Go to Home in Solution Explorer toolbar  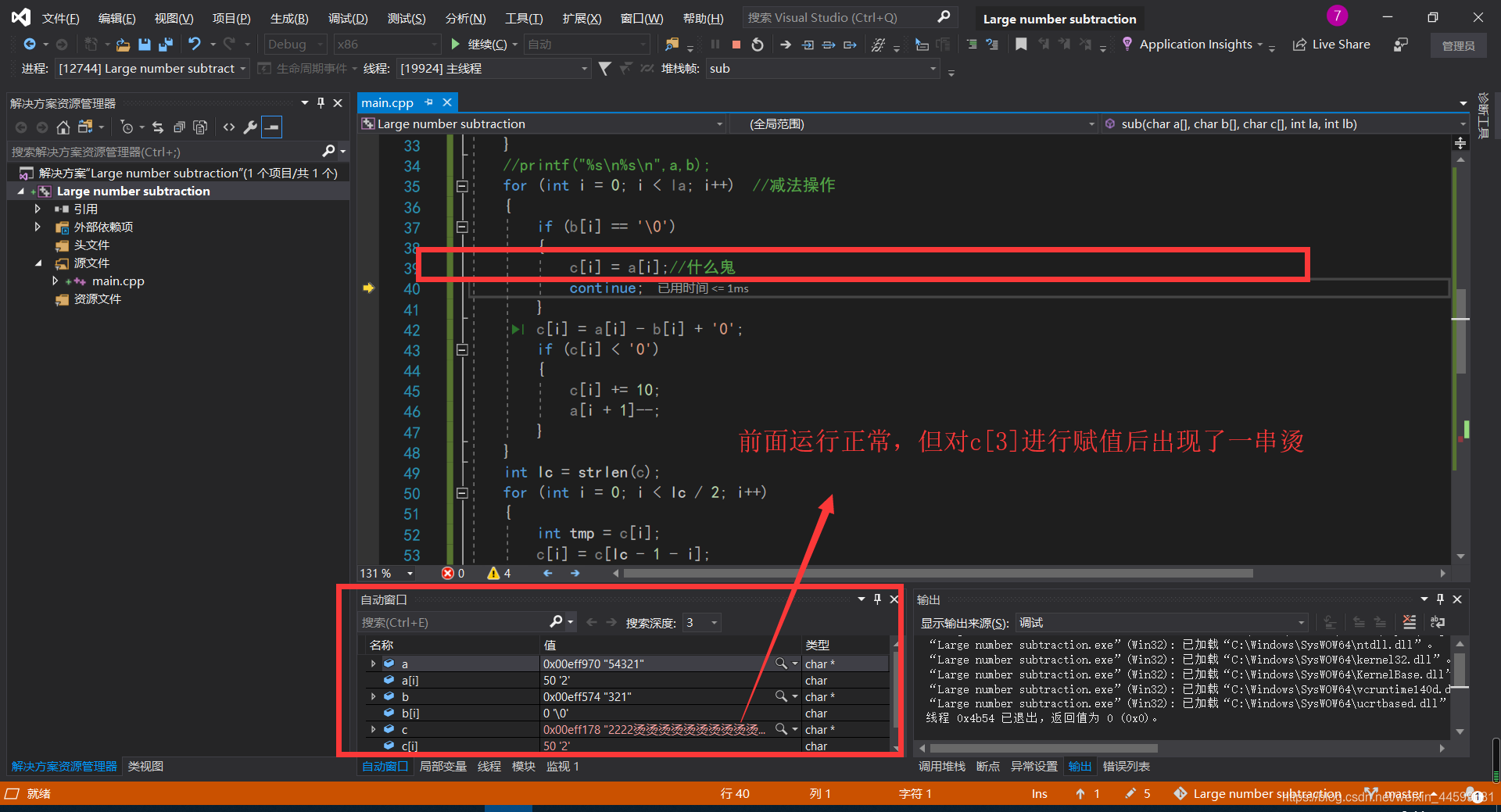pyautogui.click(x=63, y=127)
